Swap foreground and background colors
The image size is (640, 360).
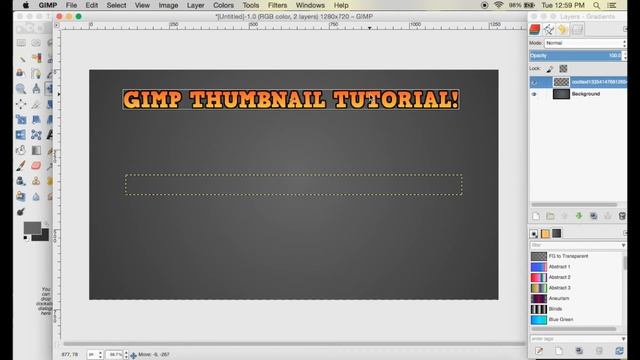[x=47, y=223]
